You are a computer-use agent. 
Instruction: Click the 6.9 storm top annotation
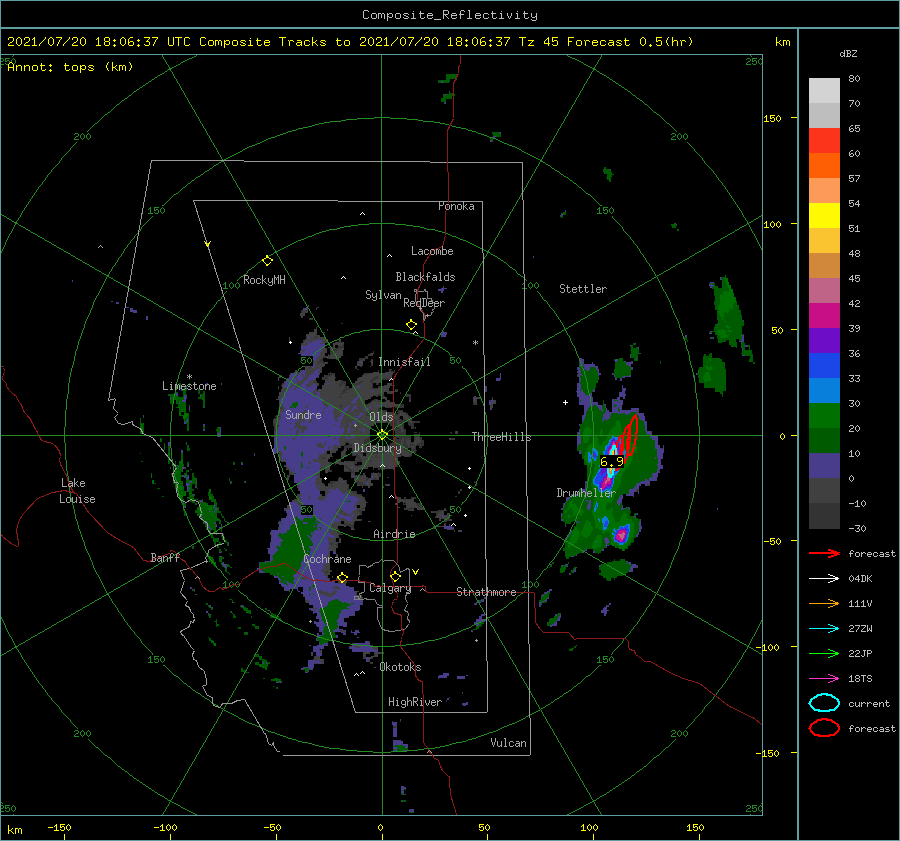point(611,461)
